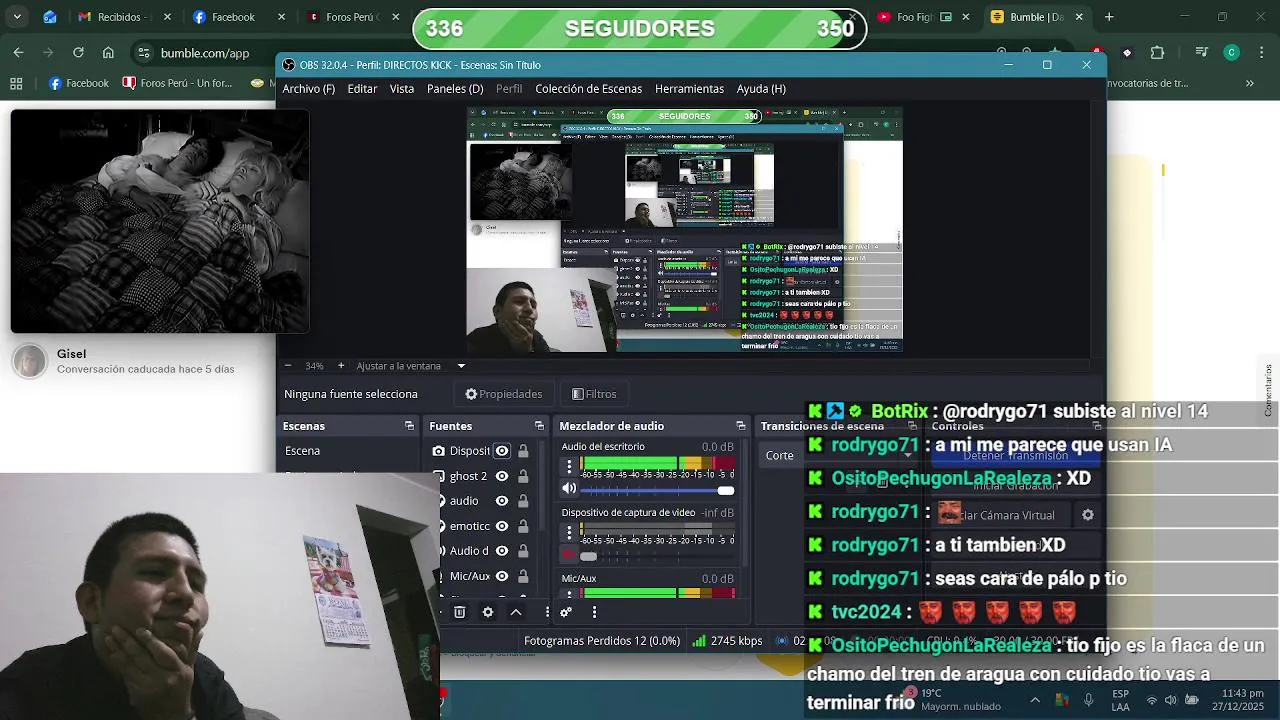Open Chrome apps grid icon

[x=16, y=83]
